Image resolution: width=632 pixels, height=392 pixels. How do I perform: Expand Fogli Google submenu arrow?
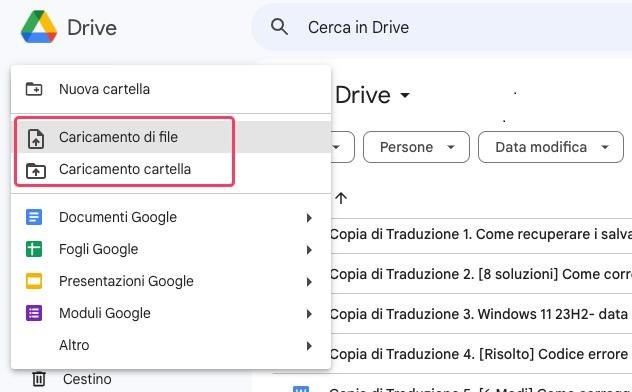[x=309, y=250]
